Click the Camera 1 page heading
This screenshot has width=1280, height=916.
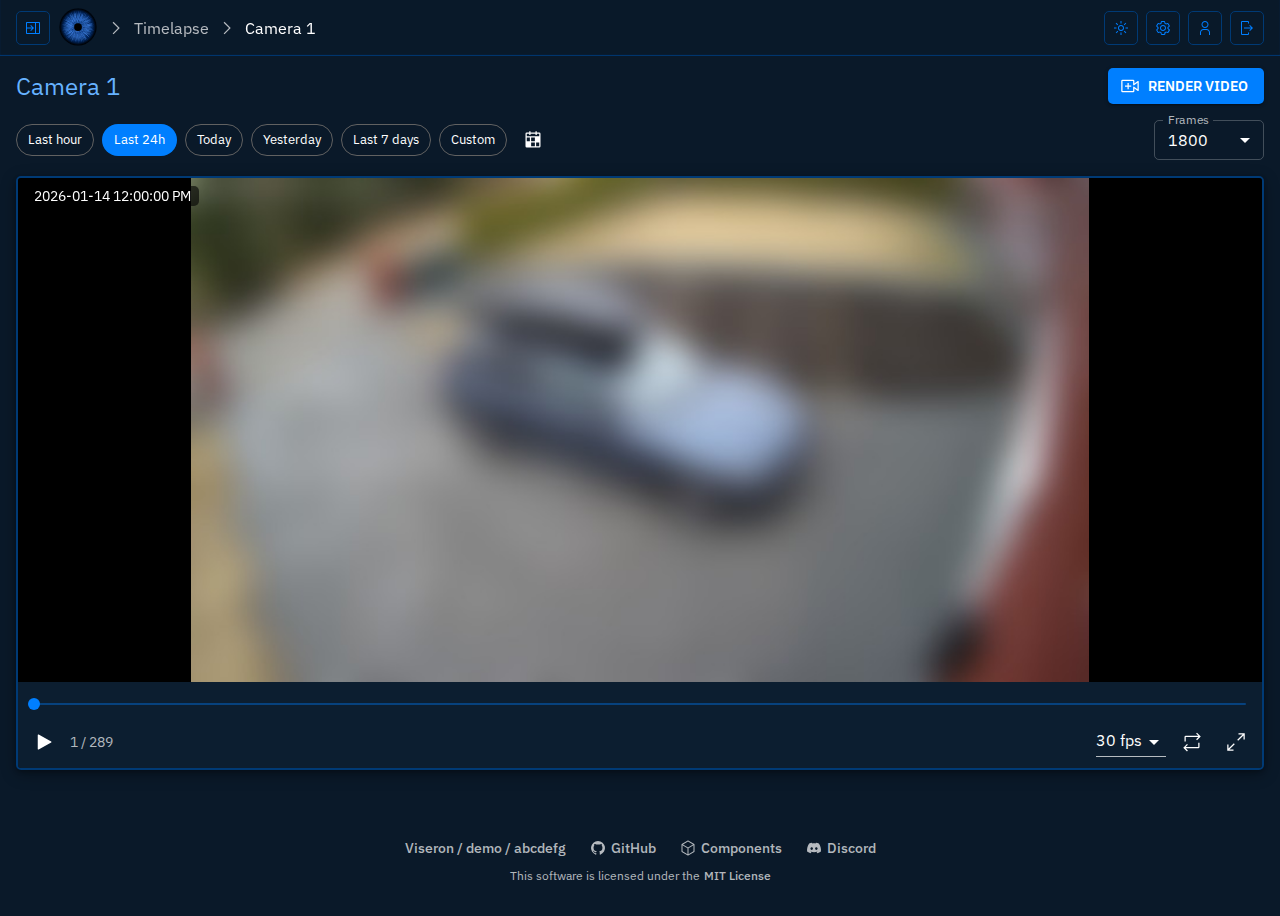[68, 87]
